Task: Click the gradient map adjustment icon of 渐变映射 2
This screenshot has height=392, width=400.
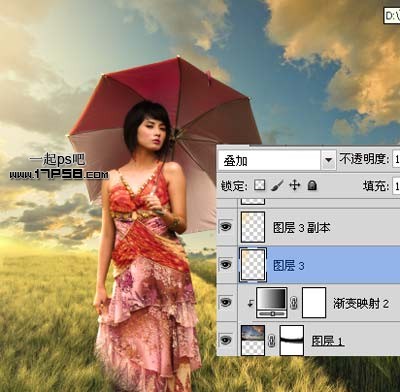Action: click(272, 303)
